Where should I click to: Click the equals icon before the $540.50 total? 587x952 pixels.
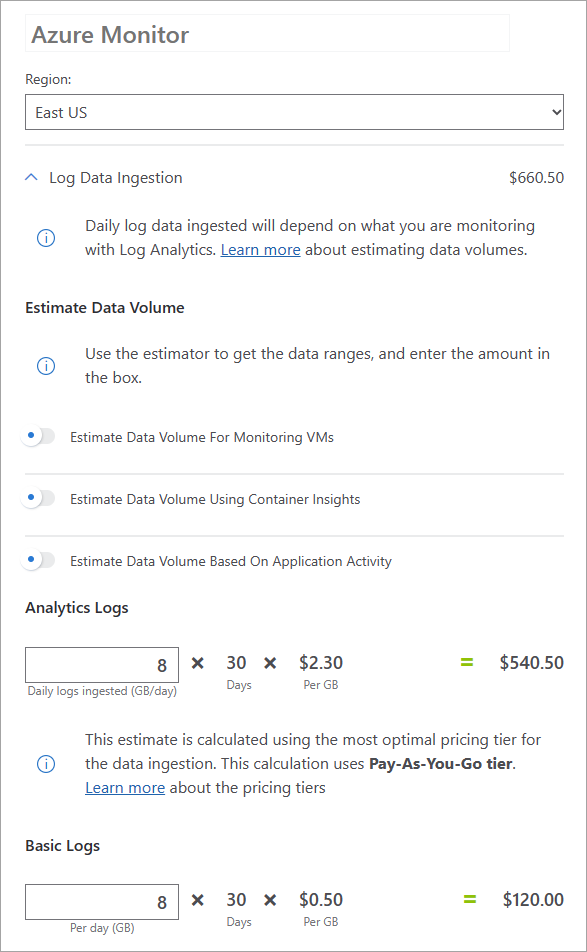pos(469,662)
